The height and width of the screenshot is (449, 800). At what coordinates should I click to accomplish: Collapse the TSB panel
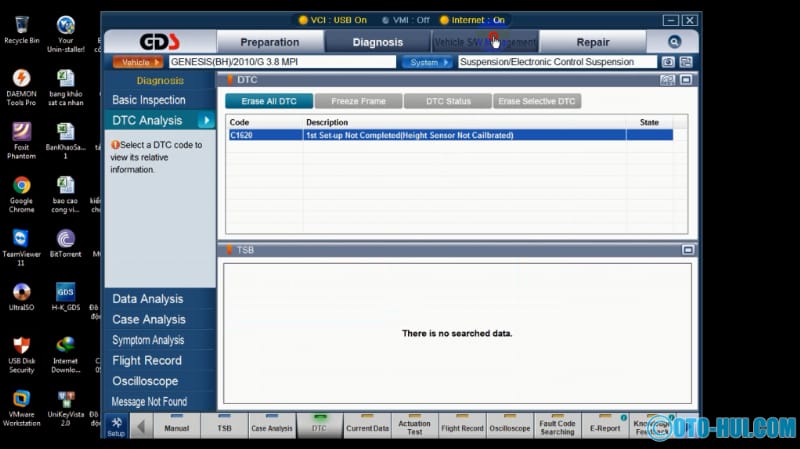pyautogui.click(x=687, y=250)
